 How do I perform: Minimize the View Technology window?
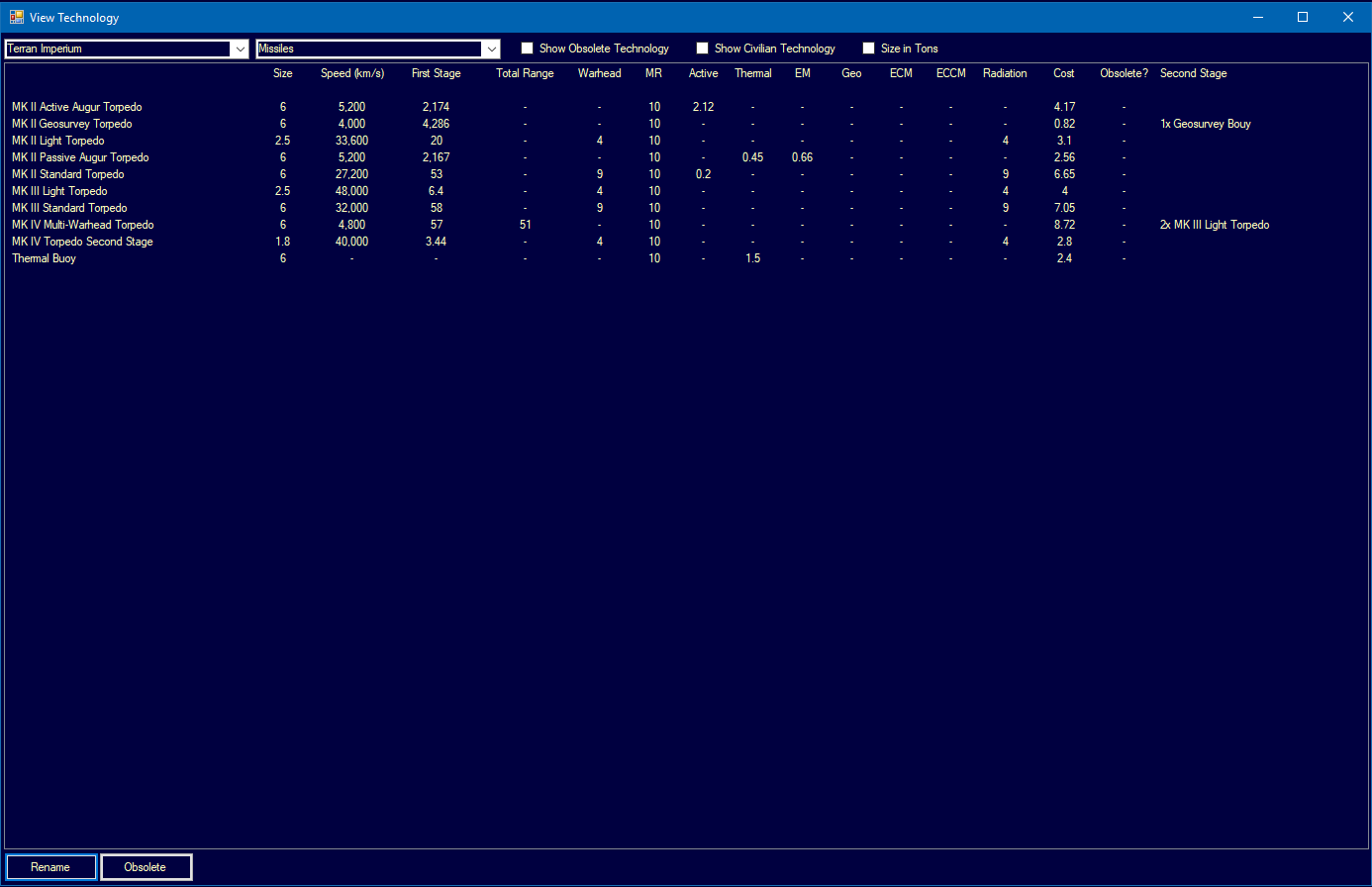tap(1257, 17)
